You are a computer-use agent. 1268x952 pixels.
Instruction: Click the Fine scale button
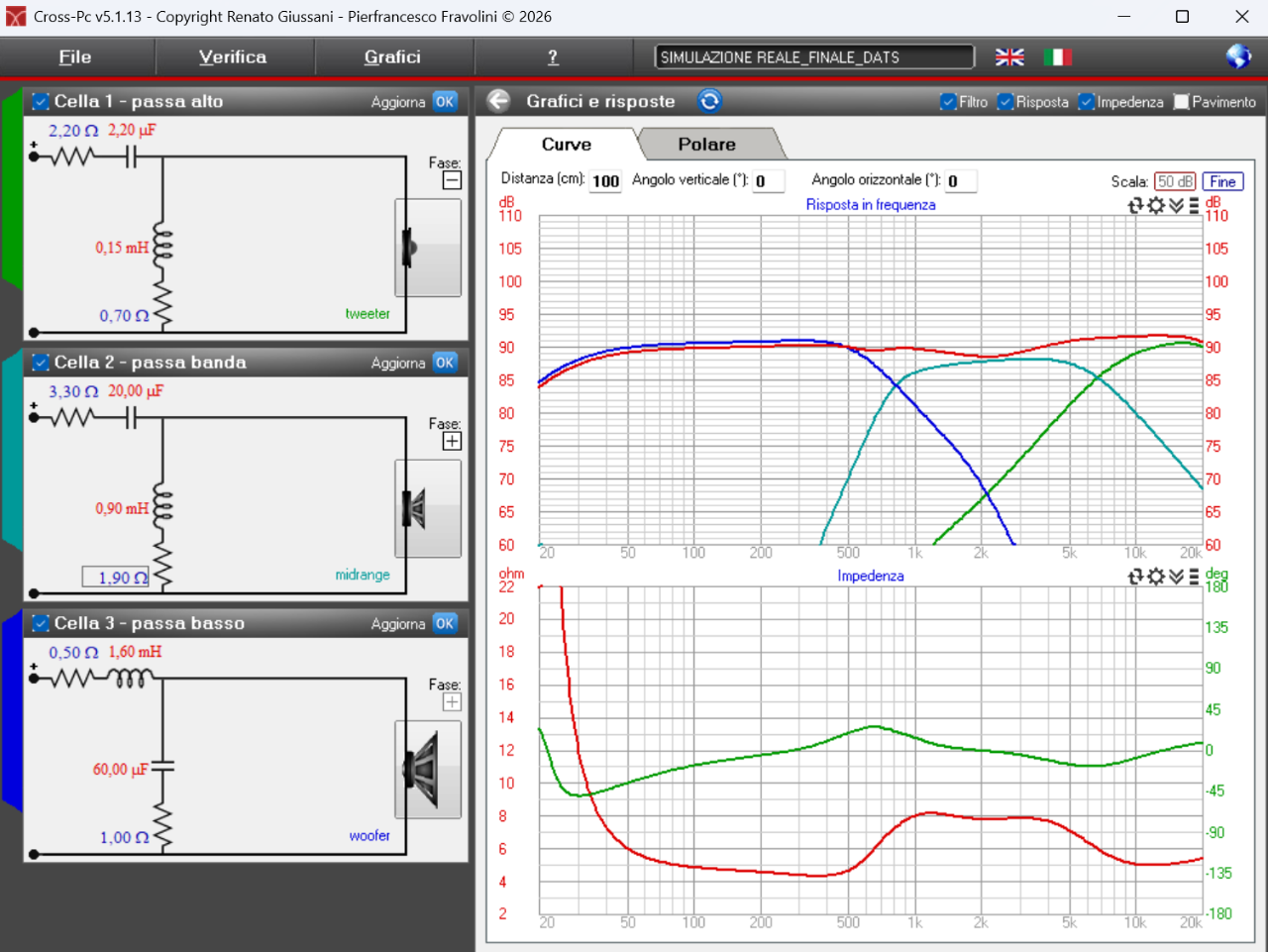coord(1222,181)
